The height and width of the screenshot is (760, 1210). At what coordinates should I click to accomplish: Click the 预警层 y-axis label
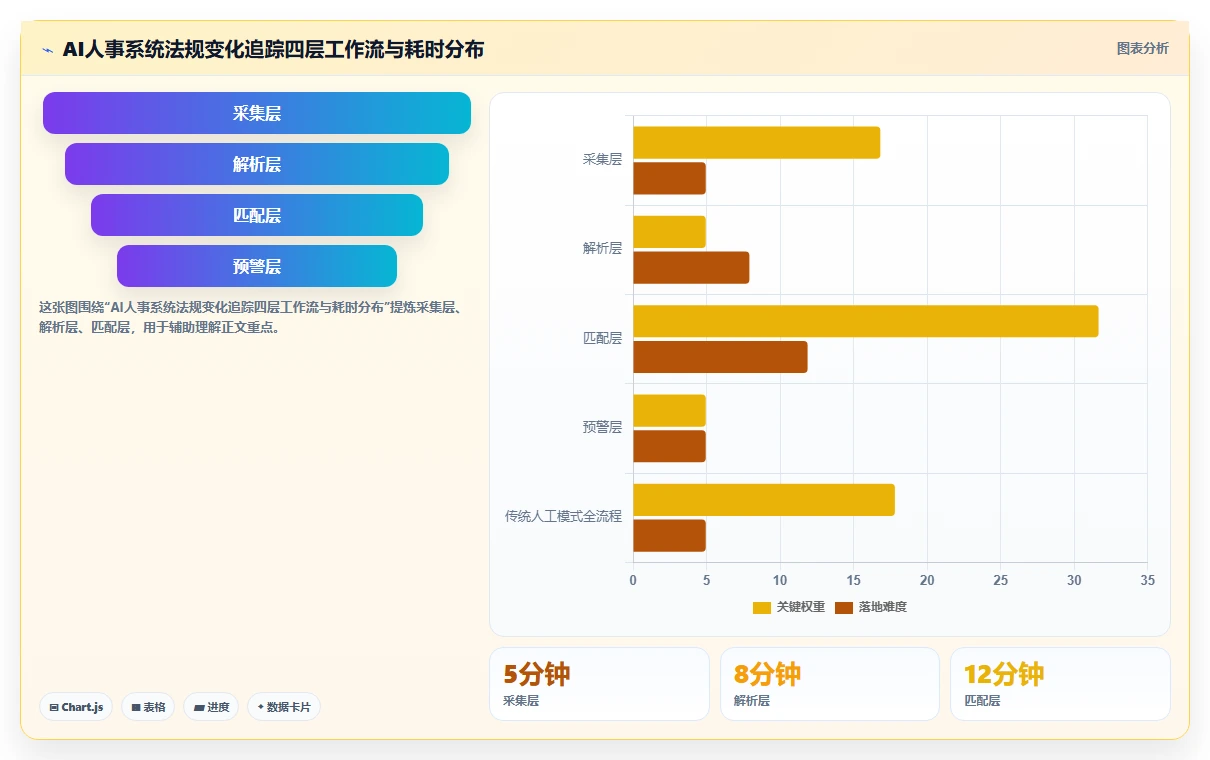coord(602,427)
